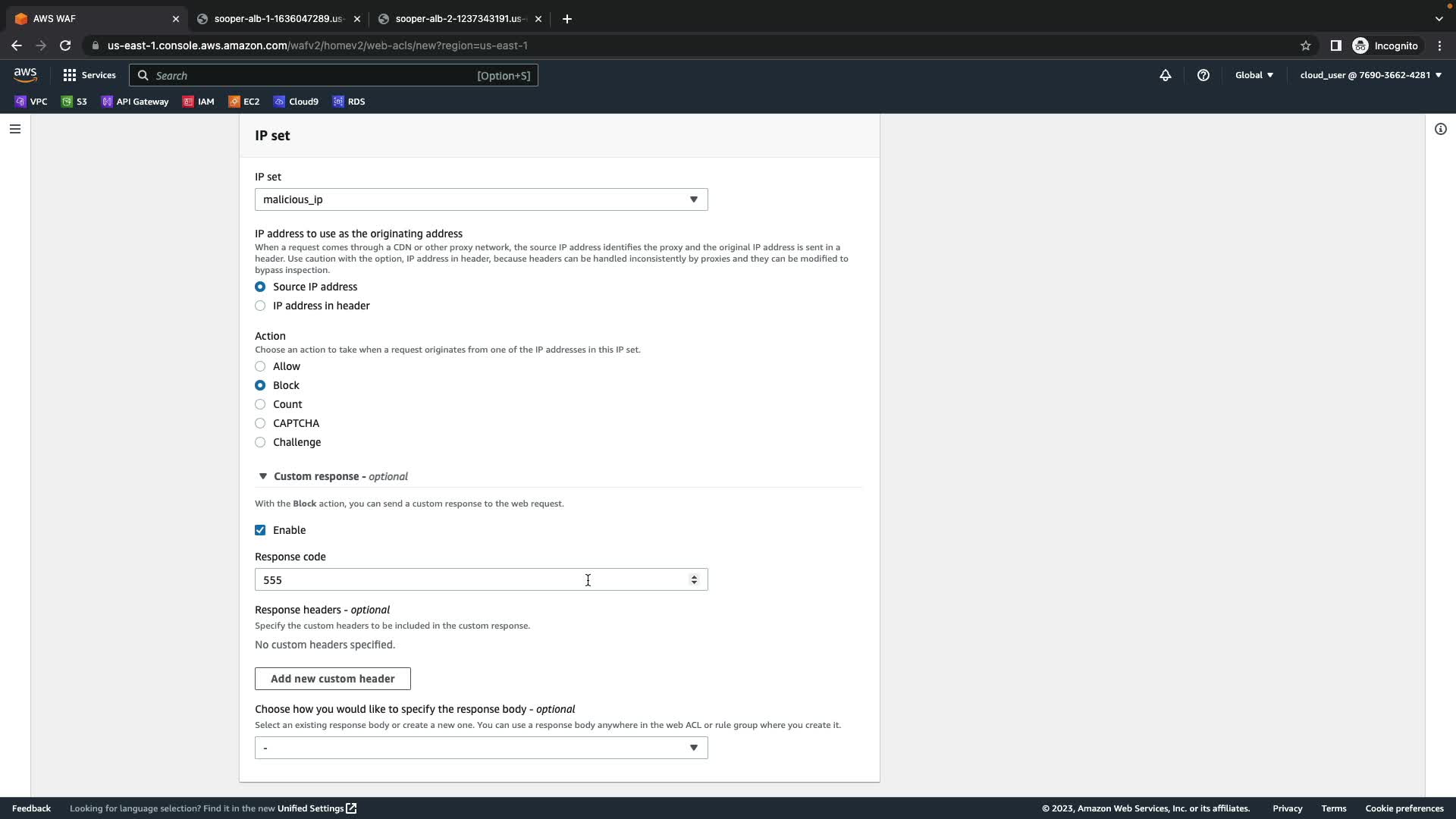Open the EC2 bookmark shortcut
The image size is (1456, 819).
[244, 102]
